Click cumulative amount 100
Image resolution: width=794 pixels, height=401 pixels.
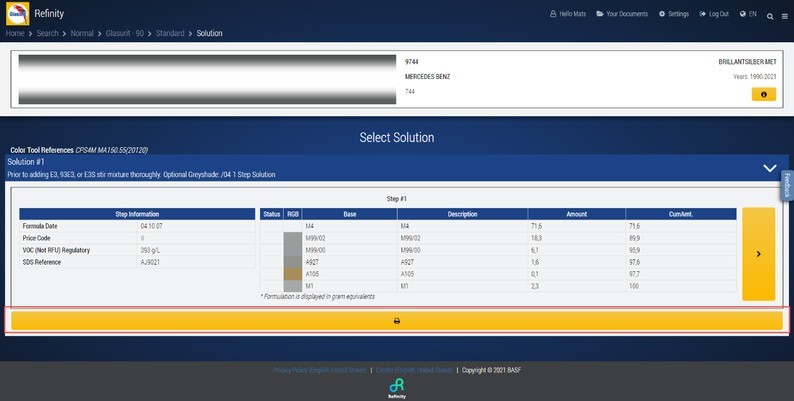coord(634,286)
